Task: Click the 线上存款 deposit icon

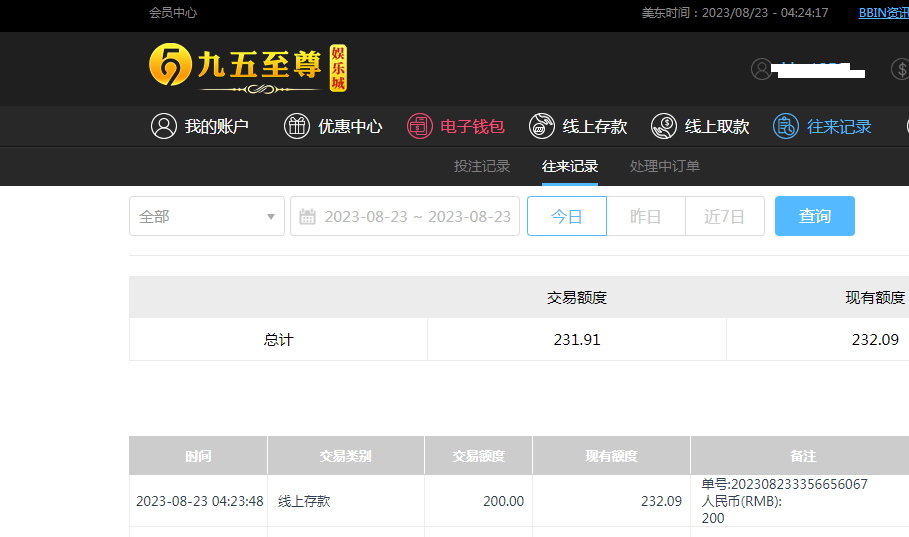Action: 541,126
